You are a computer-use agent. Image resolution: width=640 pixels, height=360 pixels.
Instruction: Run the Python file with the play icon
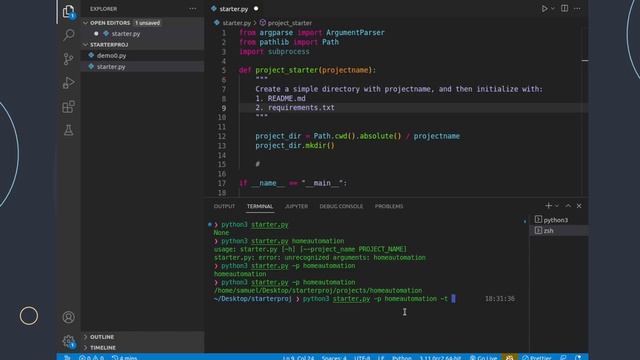click(544, 9)
